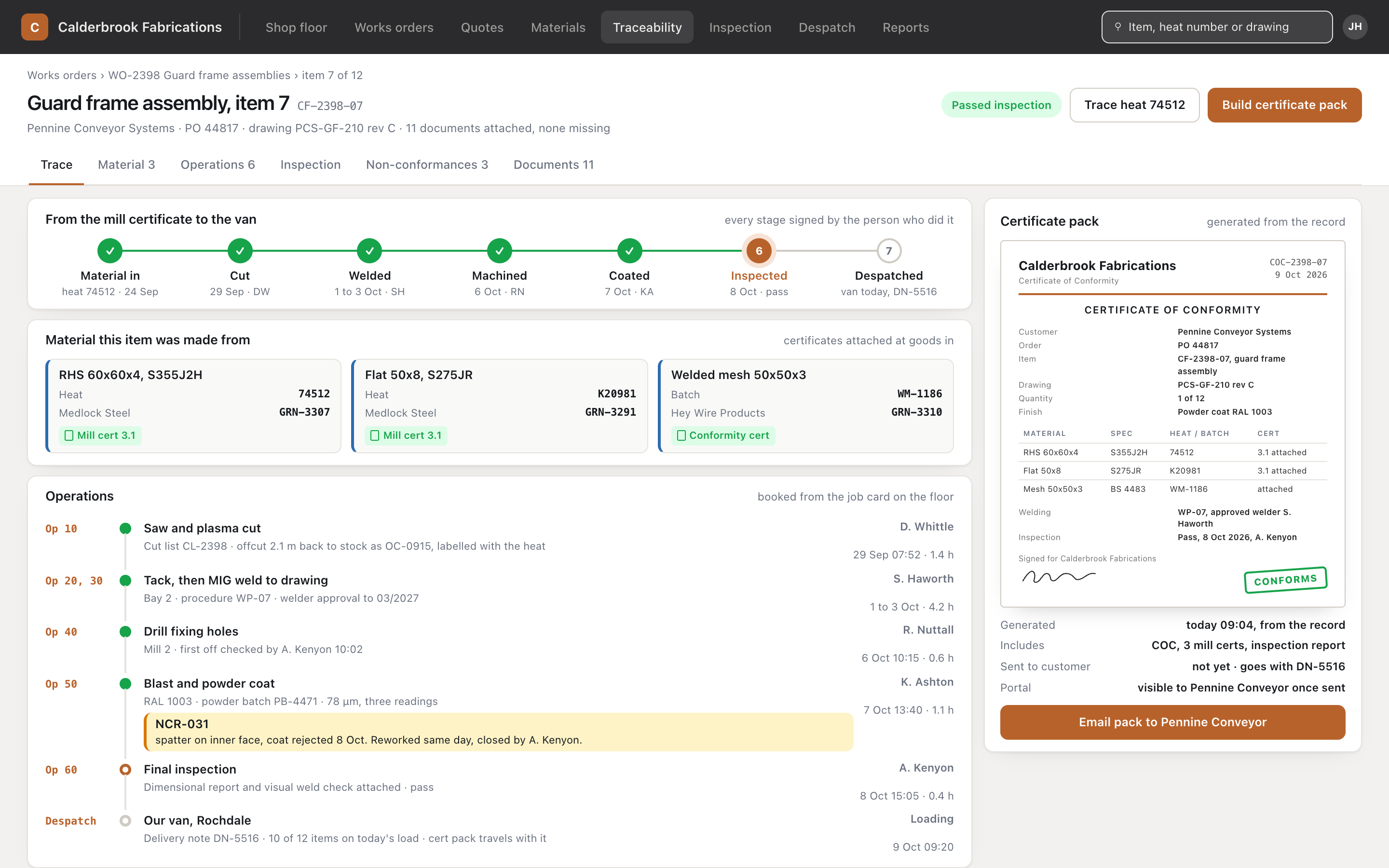The height and width of the screenshot is (868, 1389).
Task: Open the Non-conformances 3 tab
Action: click(x=427, y=165)
